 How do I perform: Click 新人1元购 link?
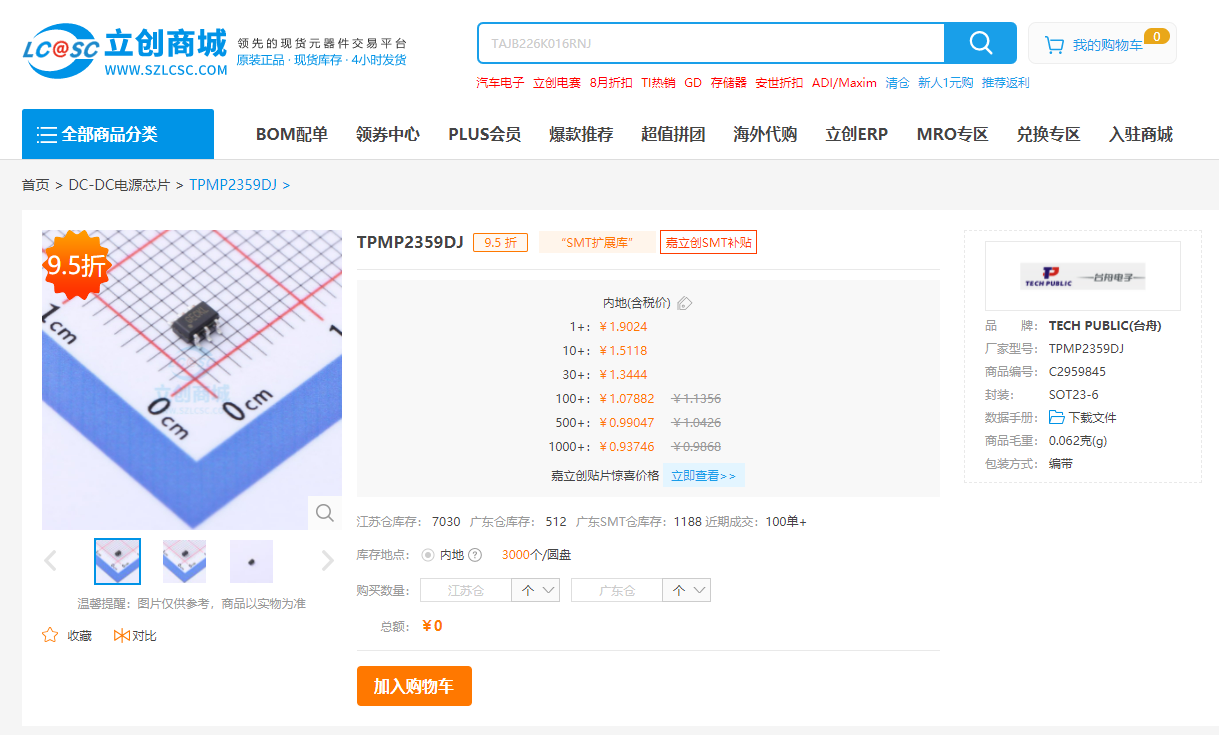(x=946, y=83)
